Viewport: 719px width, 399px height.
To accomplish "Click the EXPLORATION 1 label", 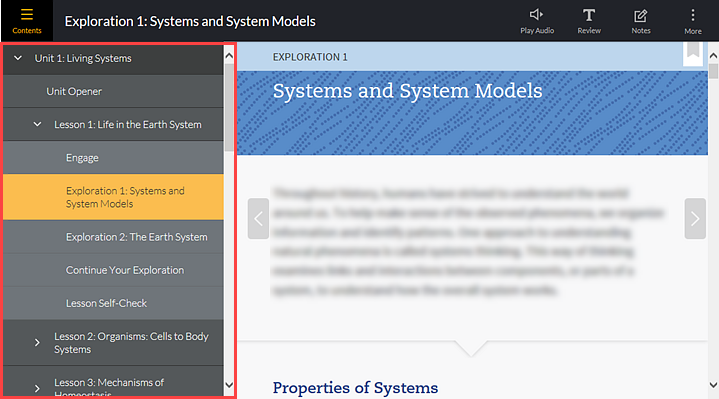I will (x=310, y=57).
